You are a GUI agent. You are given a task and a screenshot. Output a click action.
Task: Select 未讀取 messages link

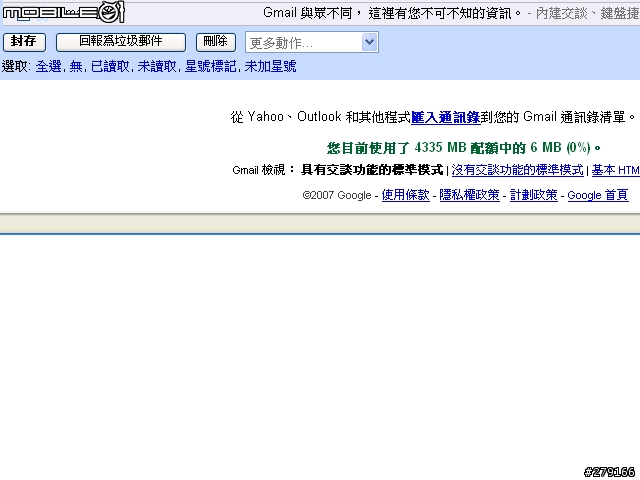(157, 66)
